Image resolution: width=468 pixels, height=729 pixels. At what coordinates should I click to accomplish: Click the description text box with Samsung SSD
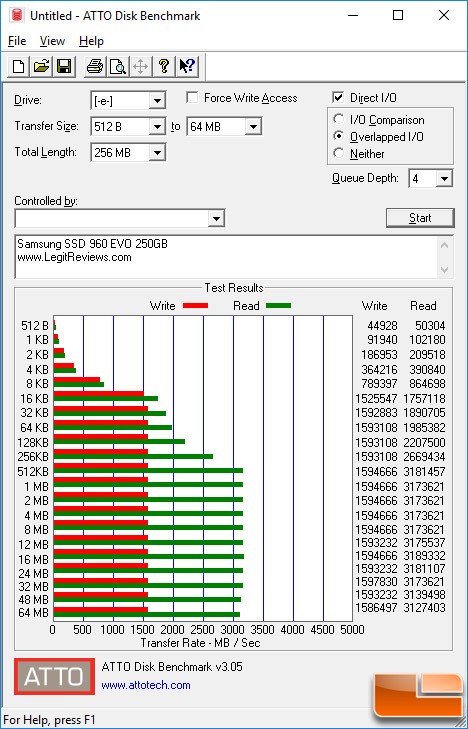coord(227,257)
